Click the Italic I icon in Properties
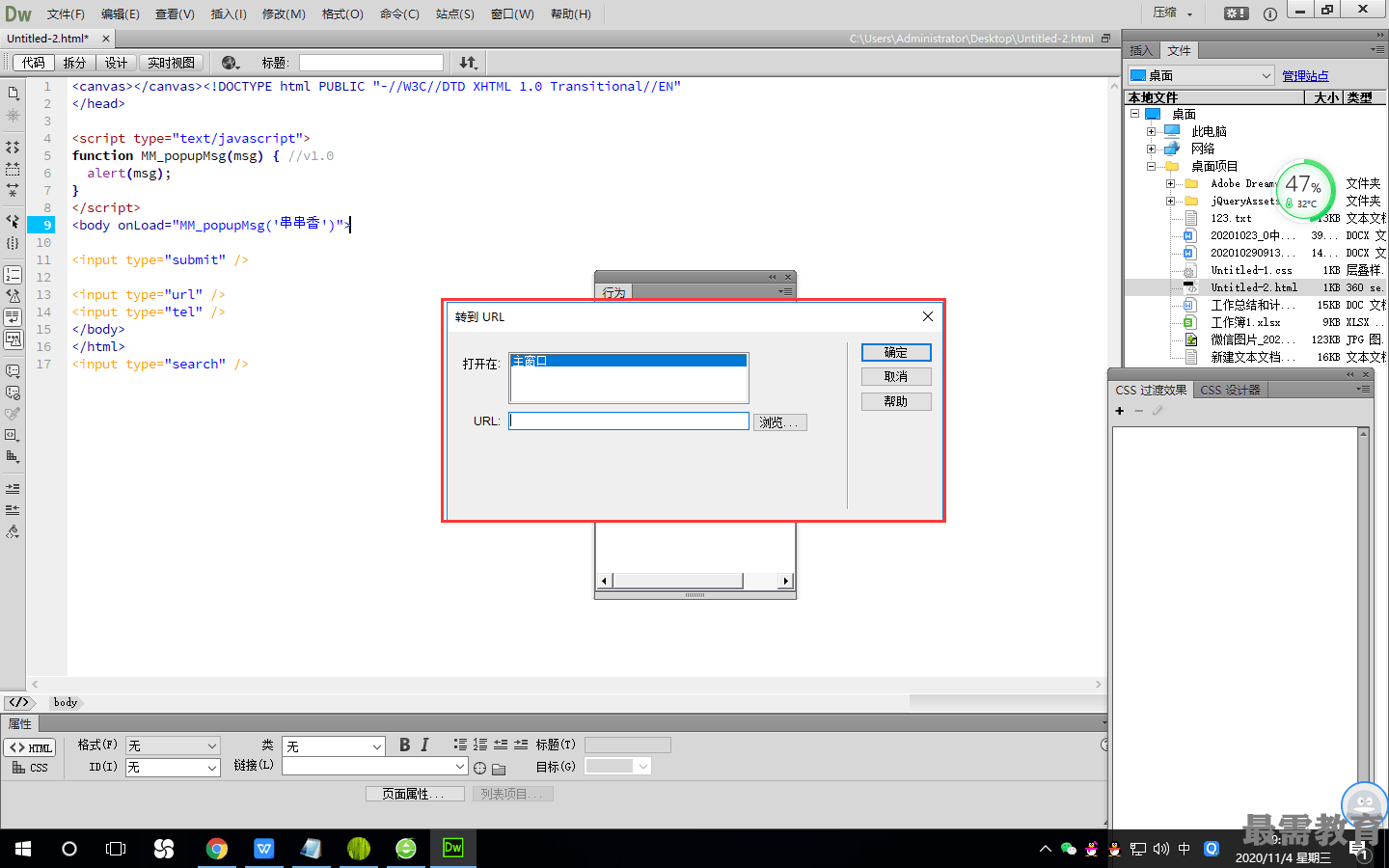This screenshot has width=1389, height=868. [424, 745]
